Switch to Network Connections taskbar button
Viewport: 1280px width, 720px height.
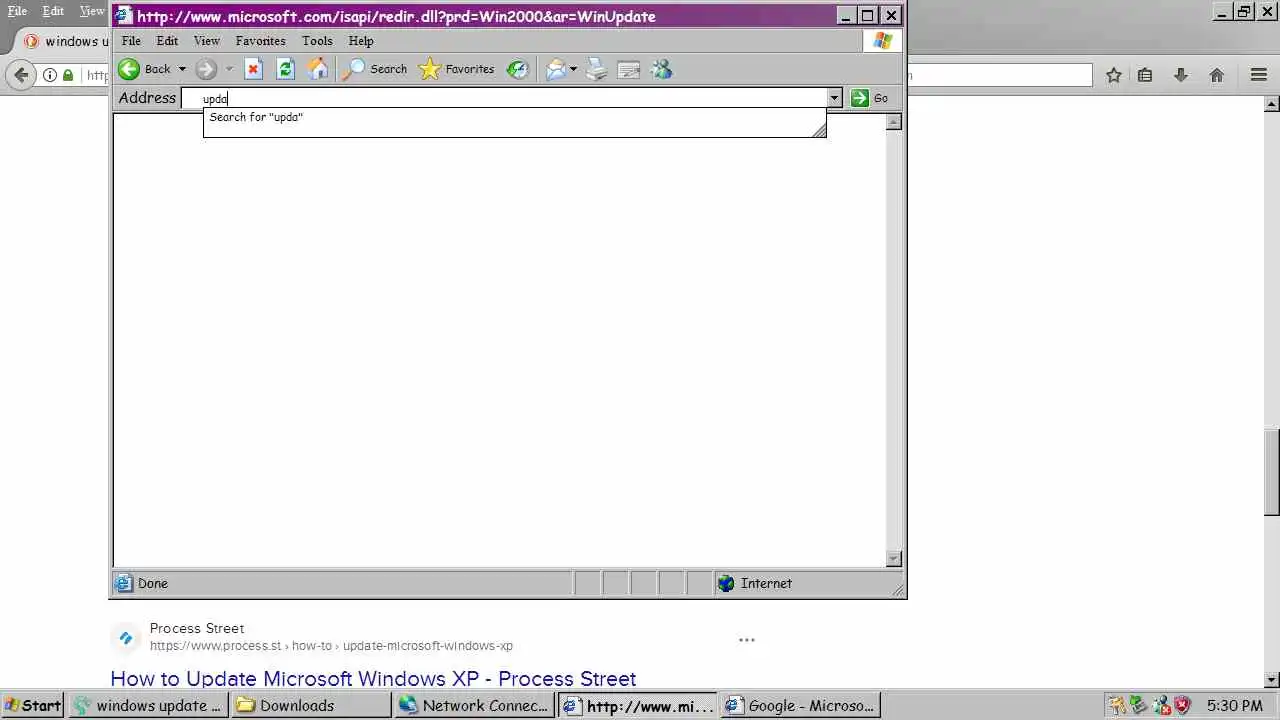click(x=474, y=705)
